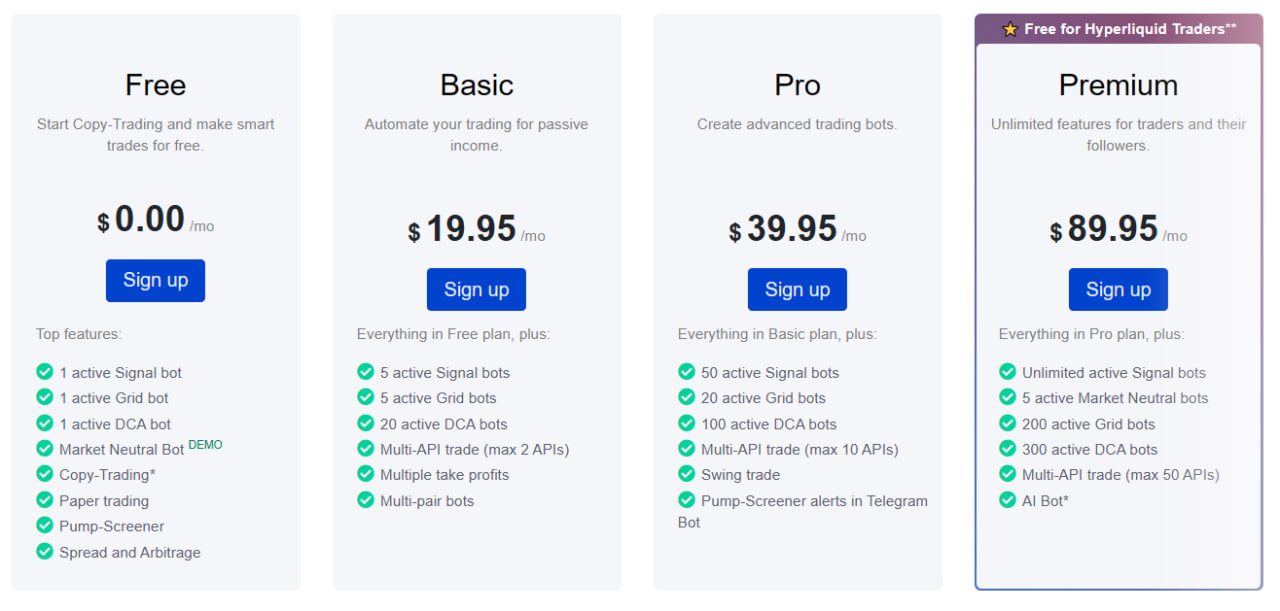Click the checkmark beside Spread and Arbitrage

click(x=45, y=551)
